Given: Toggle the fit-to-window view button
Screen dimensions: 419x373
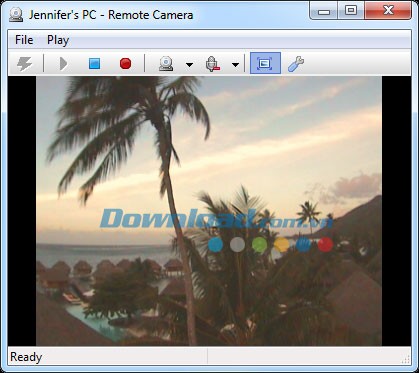Looking at the screenshot, I should (265, 63).
